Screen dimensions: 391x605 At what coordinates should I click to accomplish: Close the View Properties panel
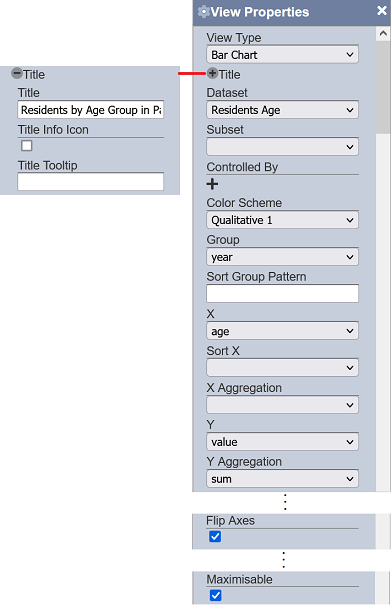[x=382, y=10]
